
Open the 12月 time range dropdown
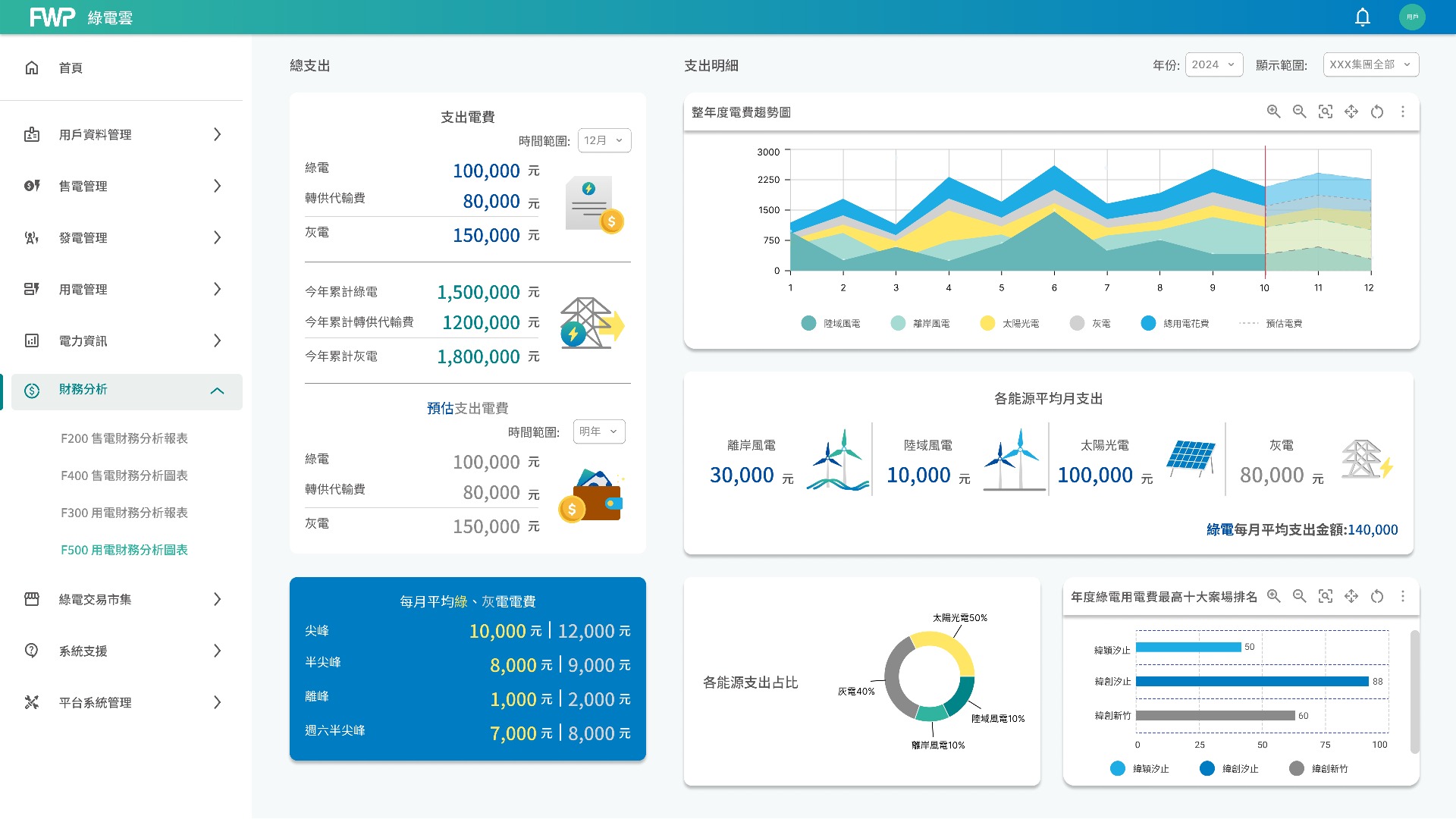click(604, 141)
